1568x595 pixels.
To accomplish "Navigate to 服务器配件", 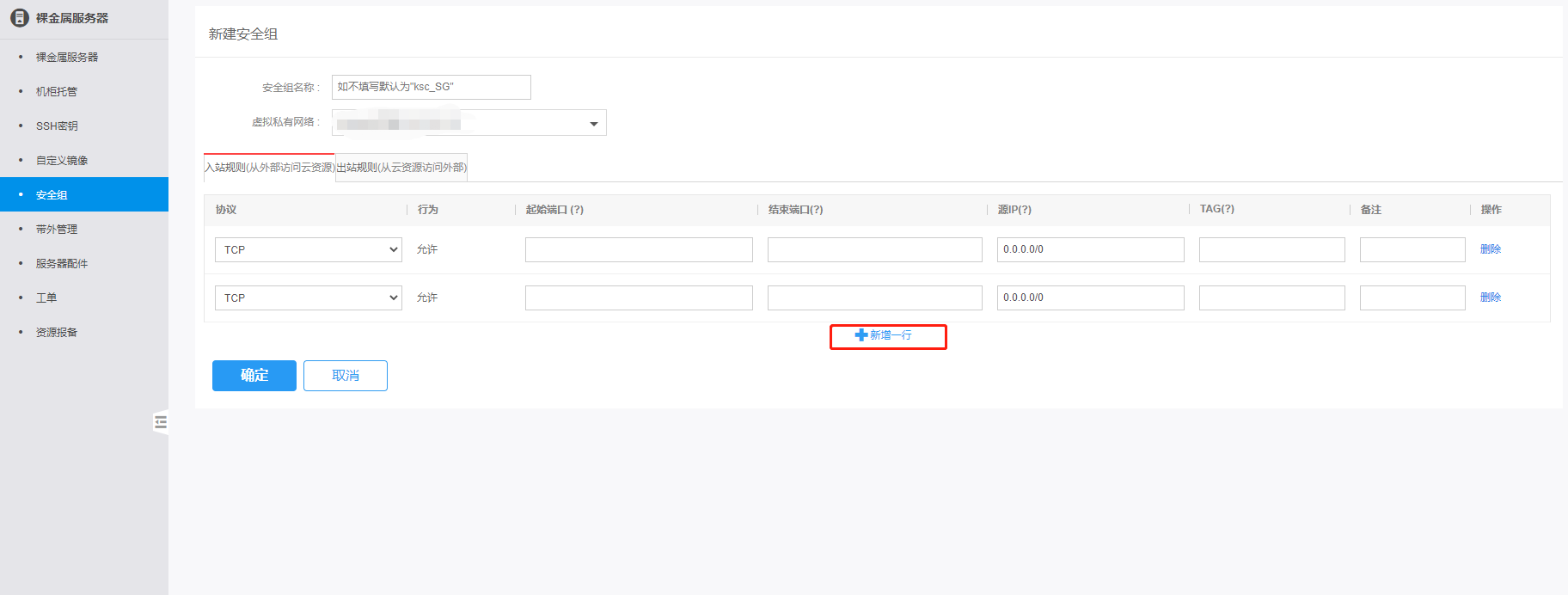I will [x=62, y=263].
